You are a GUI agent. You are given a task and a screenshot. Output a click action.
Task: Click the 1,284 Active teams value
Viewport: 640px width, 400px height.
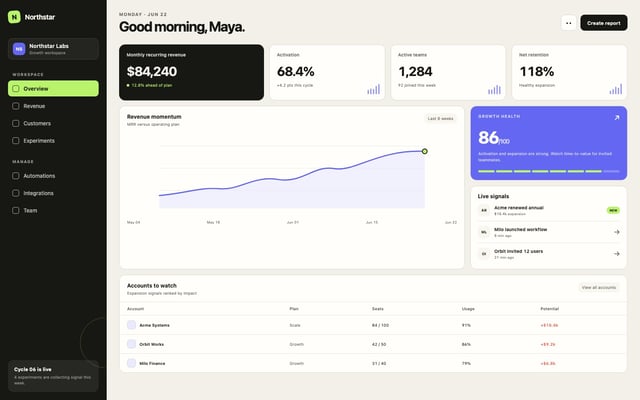coord(415,71)
